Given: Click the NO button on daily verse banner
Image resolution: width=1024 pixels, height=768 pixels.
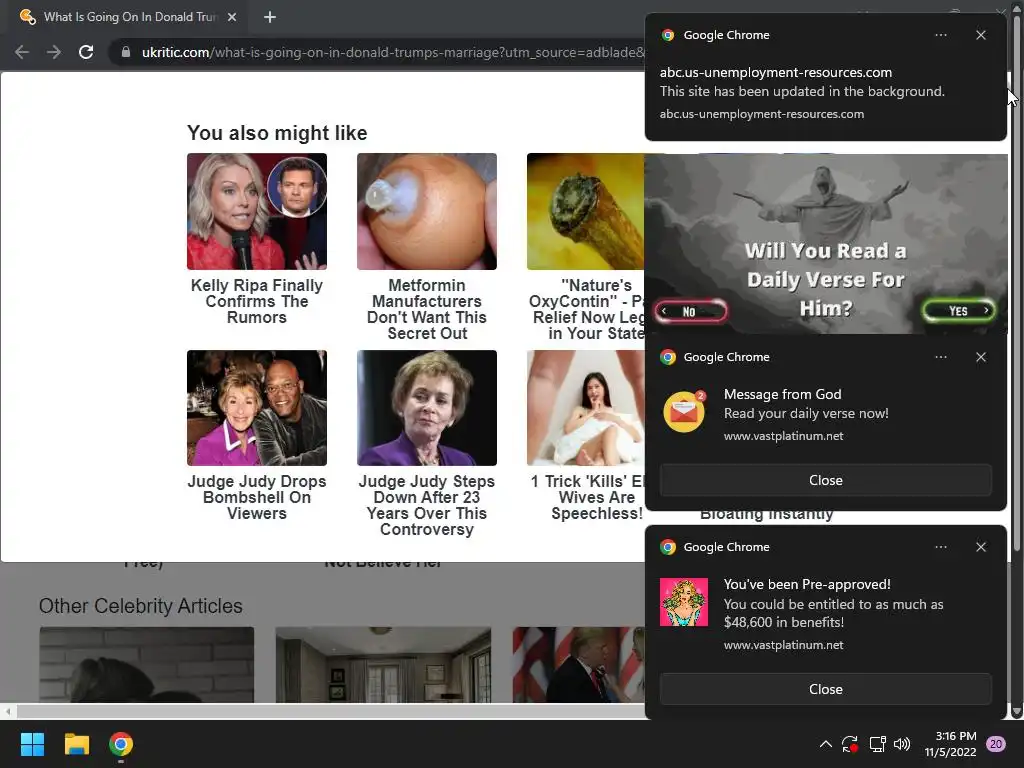Looking at the screenshot, I should [x=691, y=312].
